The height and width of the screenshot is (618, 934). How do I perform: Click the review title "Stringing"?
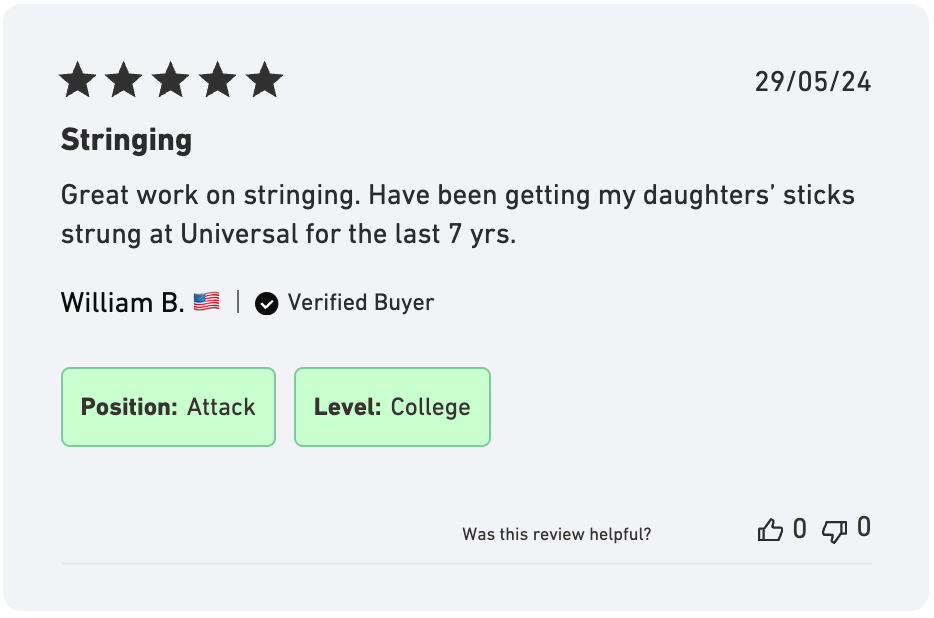126,140
